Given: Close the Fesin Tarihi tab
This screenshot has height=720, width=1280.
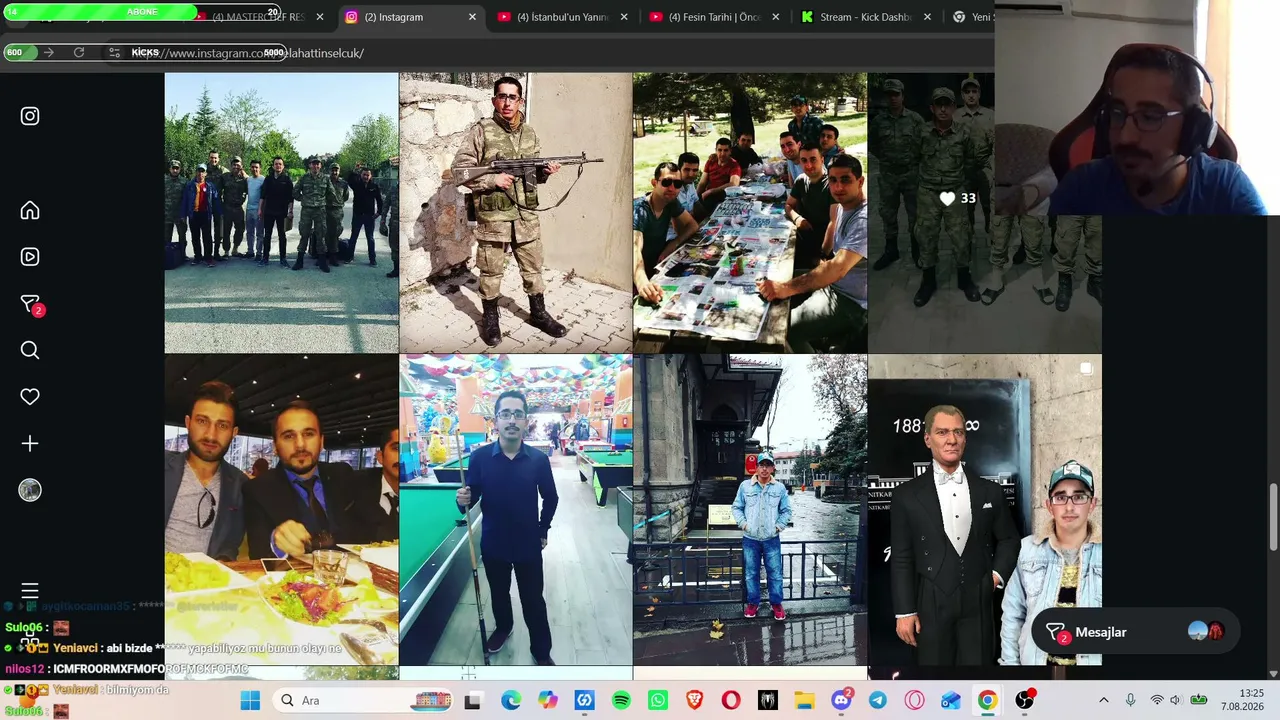Looking at the screenshot, I should coord(775,17).
